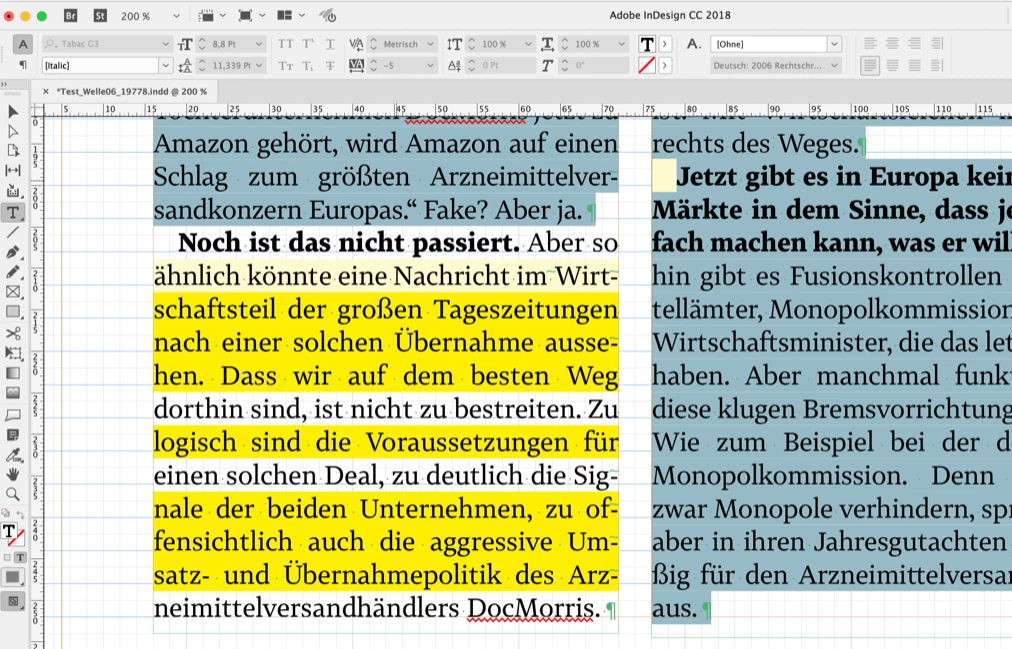Image resolution: width=1012 pixels, height=649 pixels.
Task: Select the Type tool in the toolbox
Action: [x=12, y=212]
